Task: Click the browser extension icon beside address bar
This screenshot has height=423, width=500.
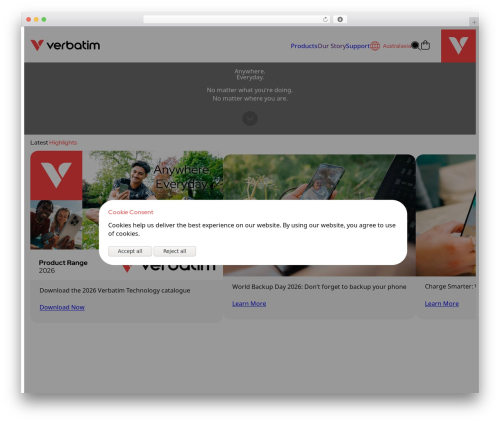Action: tap(340, 20)
